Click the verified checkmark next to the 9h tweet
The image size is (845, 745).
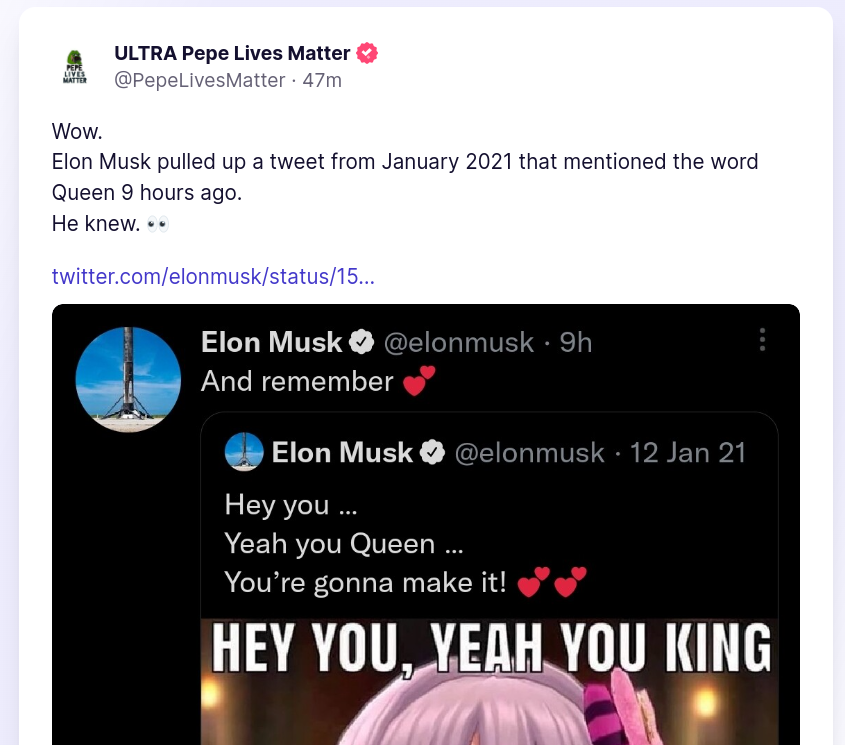tap(361, 343)
